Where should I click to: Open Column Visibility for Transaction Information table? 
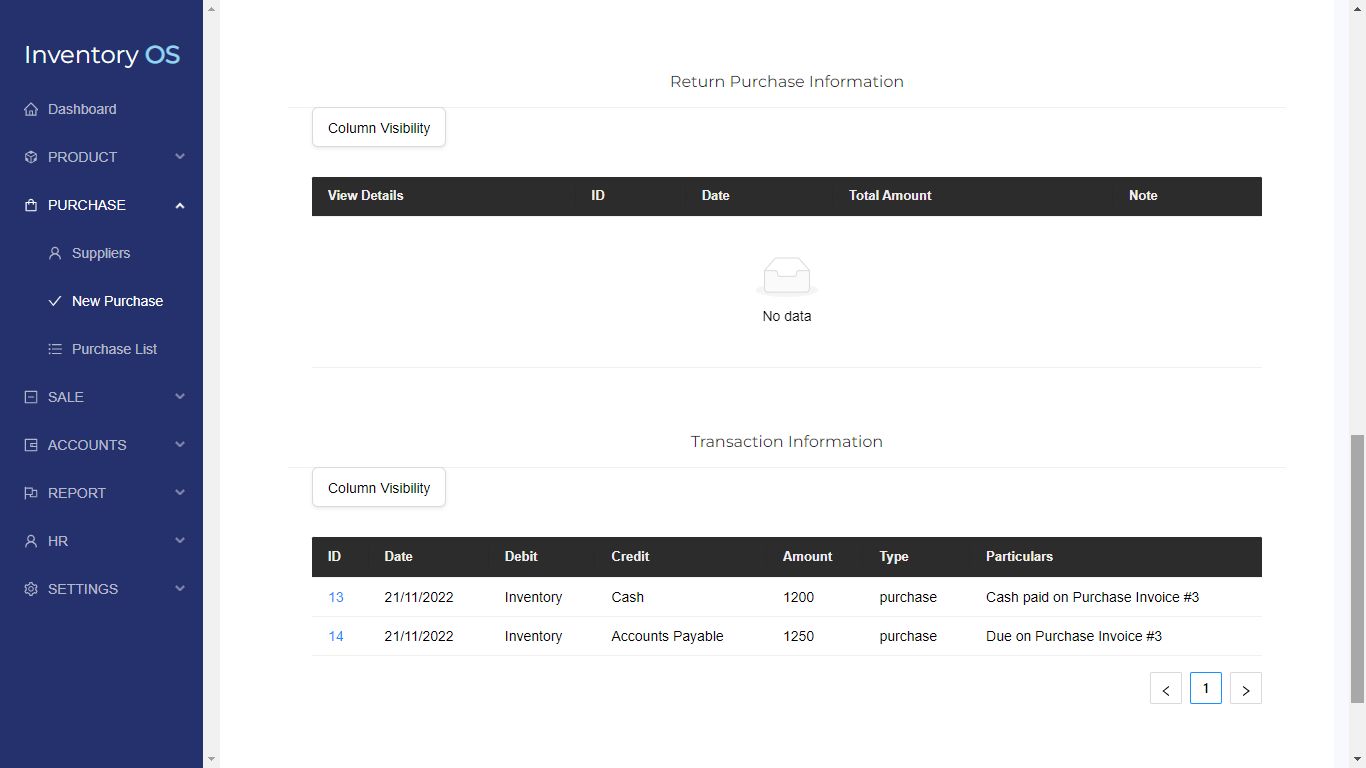click(x=379, y=488)
